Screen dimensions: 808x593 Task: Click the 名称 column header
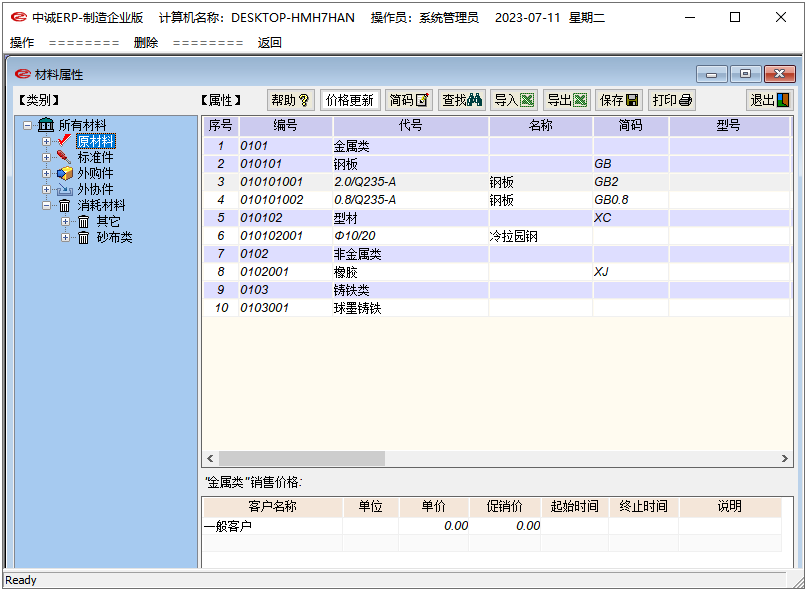pos(541,125)
